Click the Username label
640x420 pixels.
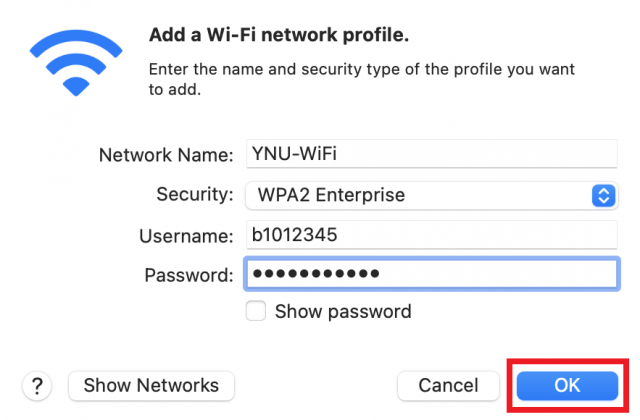(186, 236)
